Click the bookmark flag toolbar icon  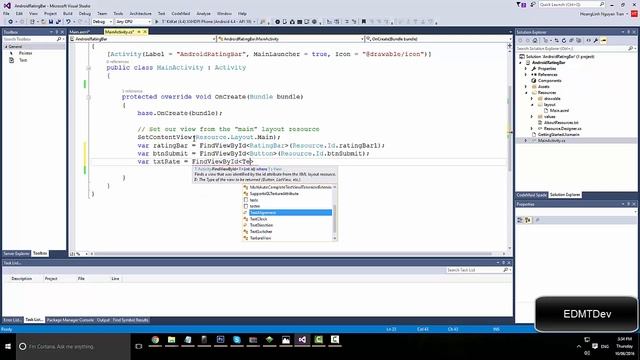364,22
